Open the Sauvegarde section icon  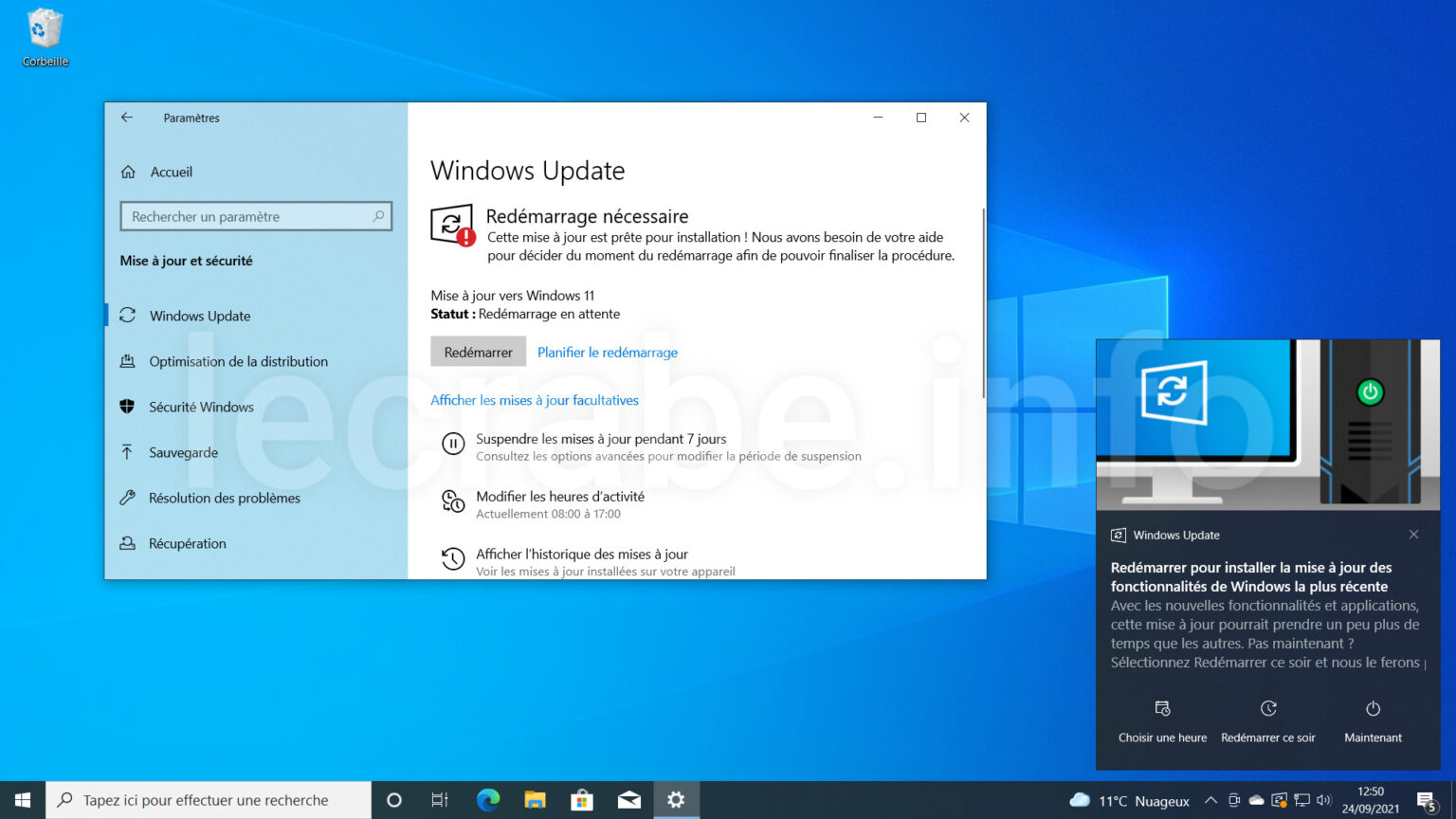coord(129,452)
